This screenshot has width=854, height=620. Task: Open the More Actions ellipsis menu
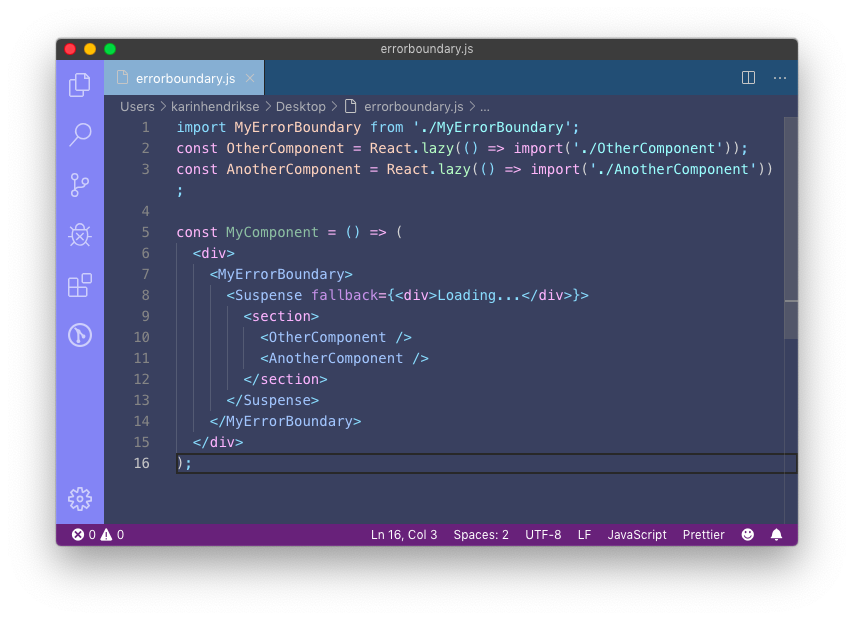click(x=779, y=77)
